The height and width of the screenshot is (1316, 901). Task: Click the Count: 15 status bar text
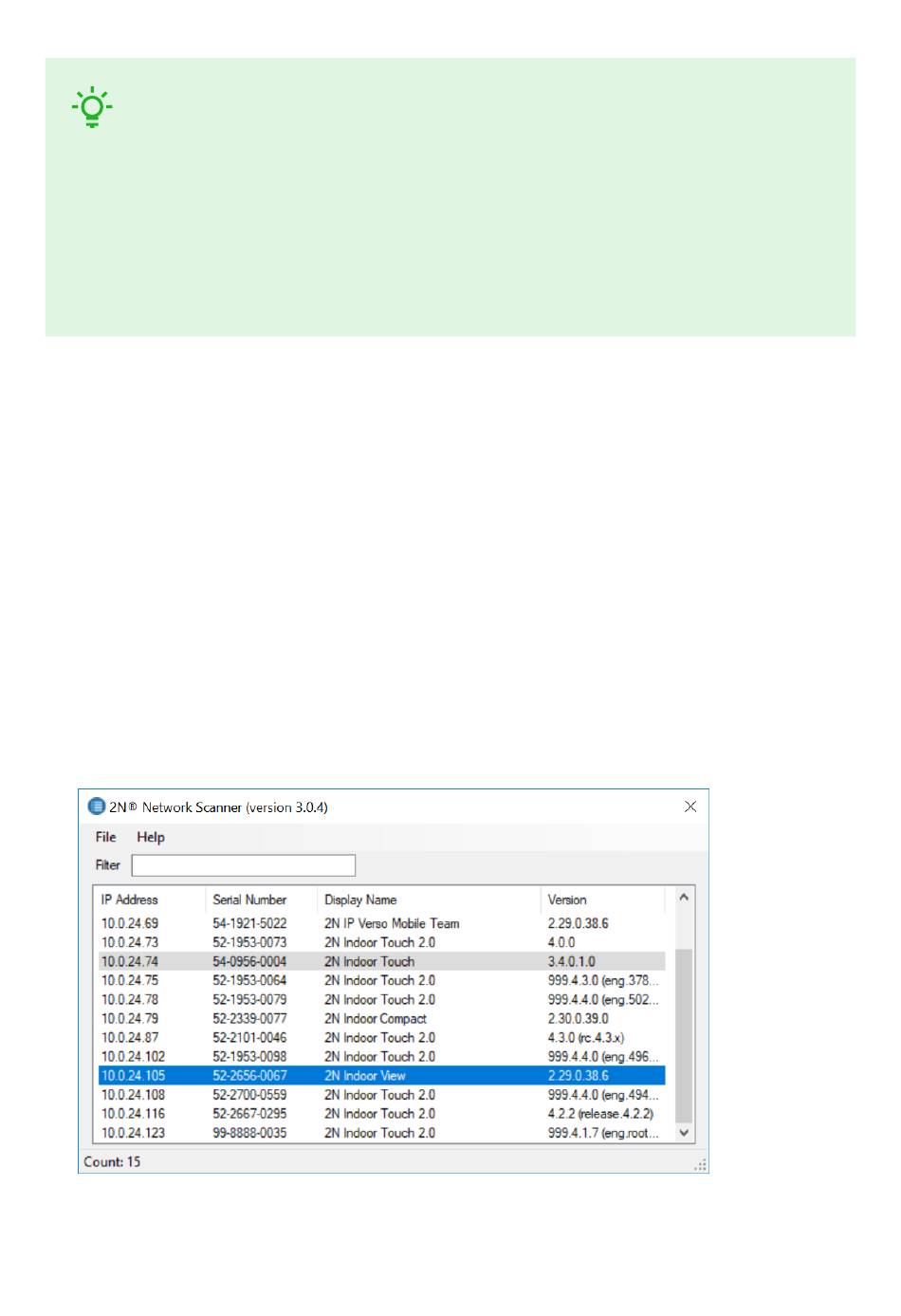112,1161
